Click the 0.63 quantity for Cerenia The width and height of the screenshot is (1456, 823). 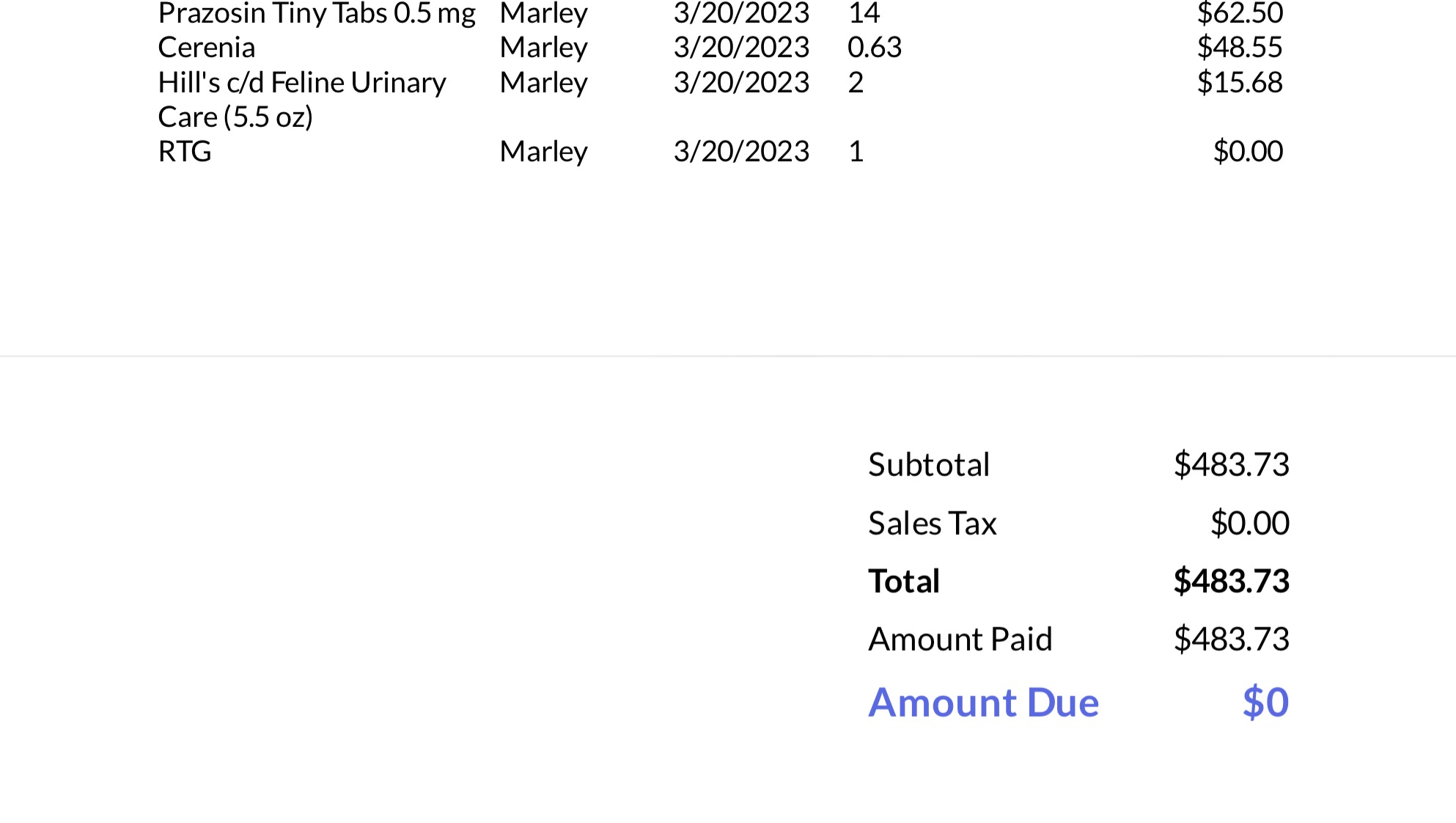(874, 48)
